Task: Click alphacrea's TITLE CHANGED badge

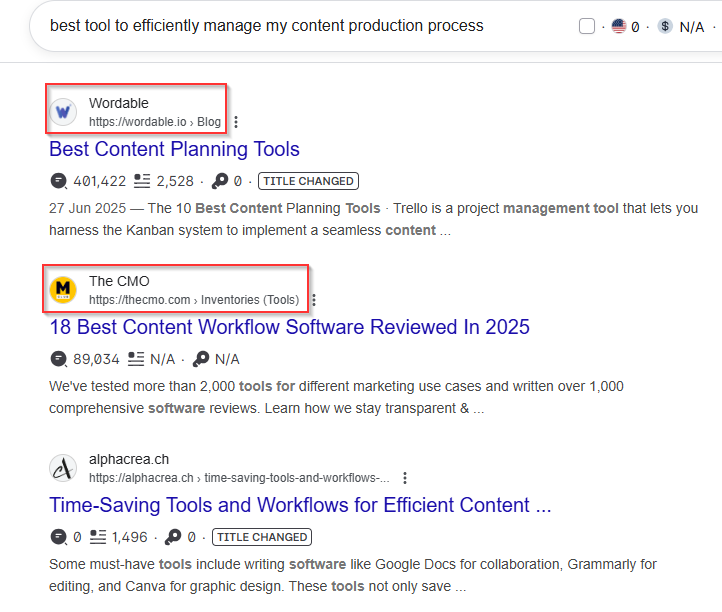Action: [262, 537]
